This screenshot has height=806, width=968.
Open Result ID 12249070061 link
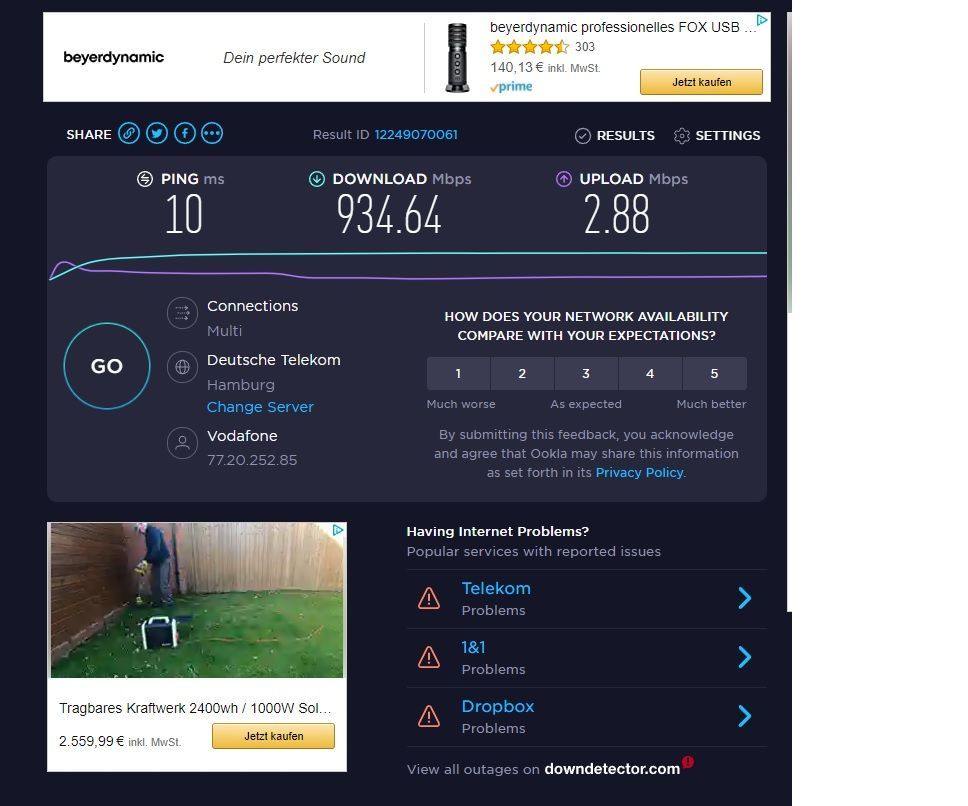pyautogui.click(x=416, y=135)
